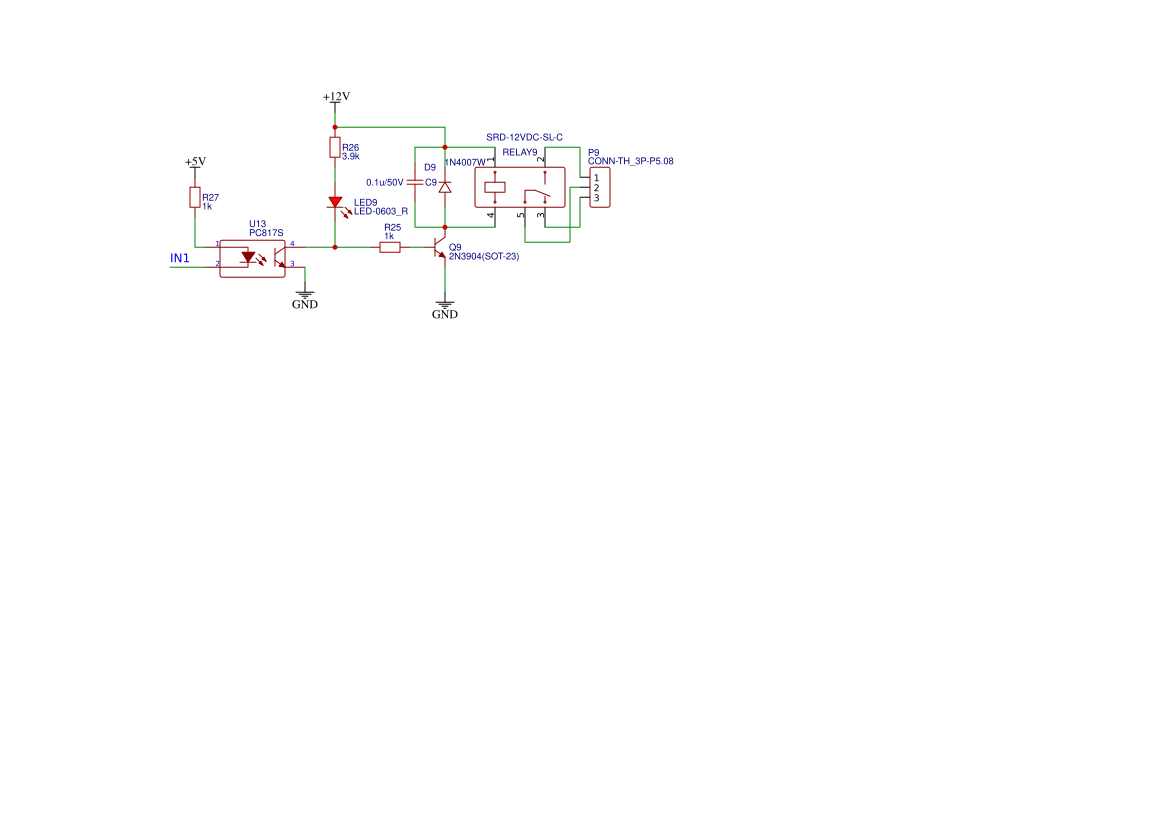Select the GND symbol under the optocoupler
The width and height of the screenshot is (1169, 828).
click(305, 300)
